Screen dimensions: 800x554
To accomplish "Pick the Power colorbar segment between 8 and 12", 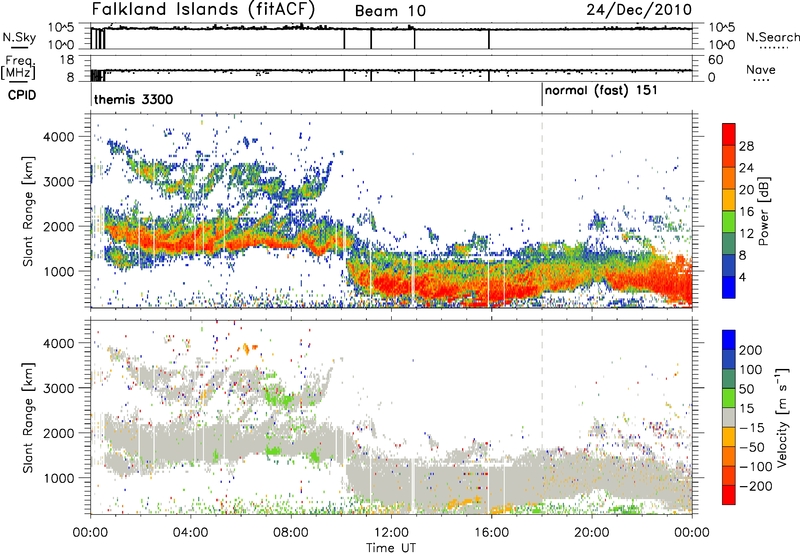I will [729, 243].
